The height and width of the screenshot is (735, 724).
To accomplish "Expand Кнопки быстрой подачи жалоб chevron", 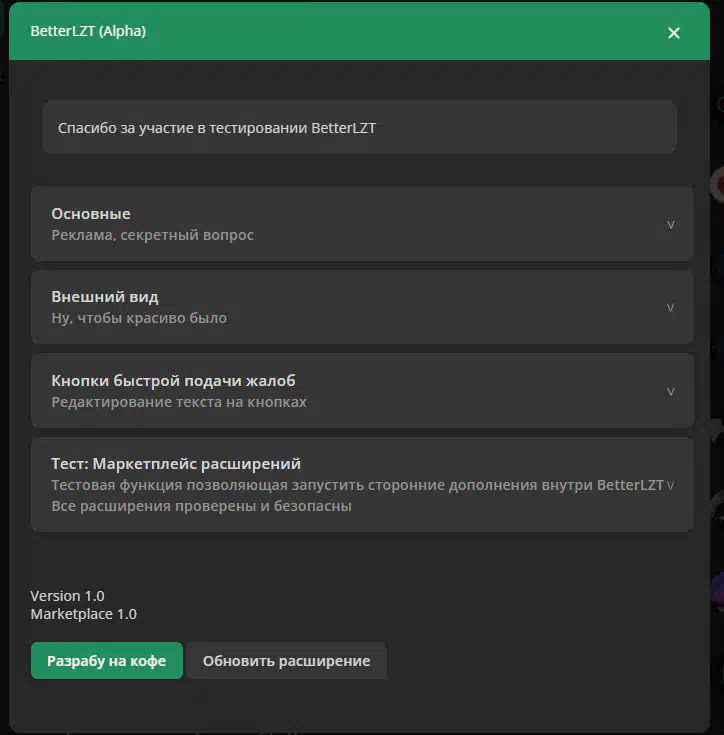I will (x=671, y=391).
